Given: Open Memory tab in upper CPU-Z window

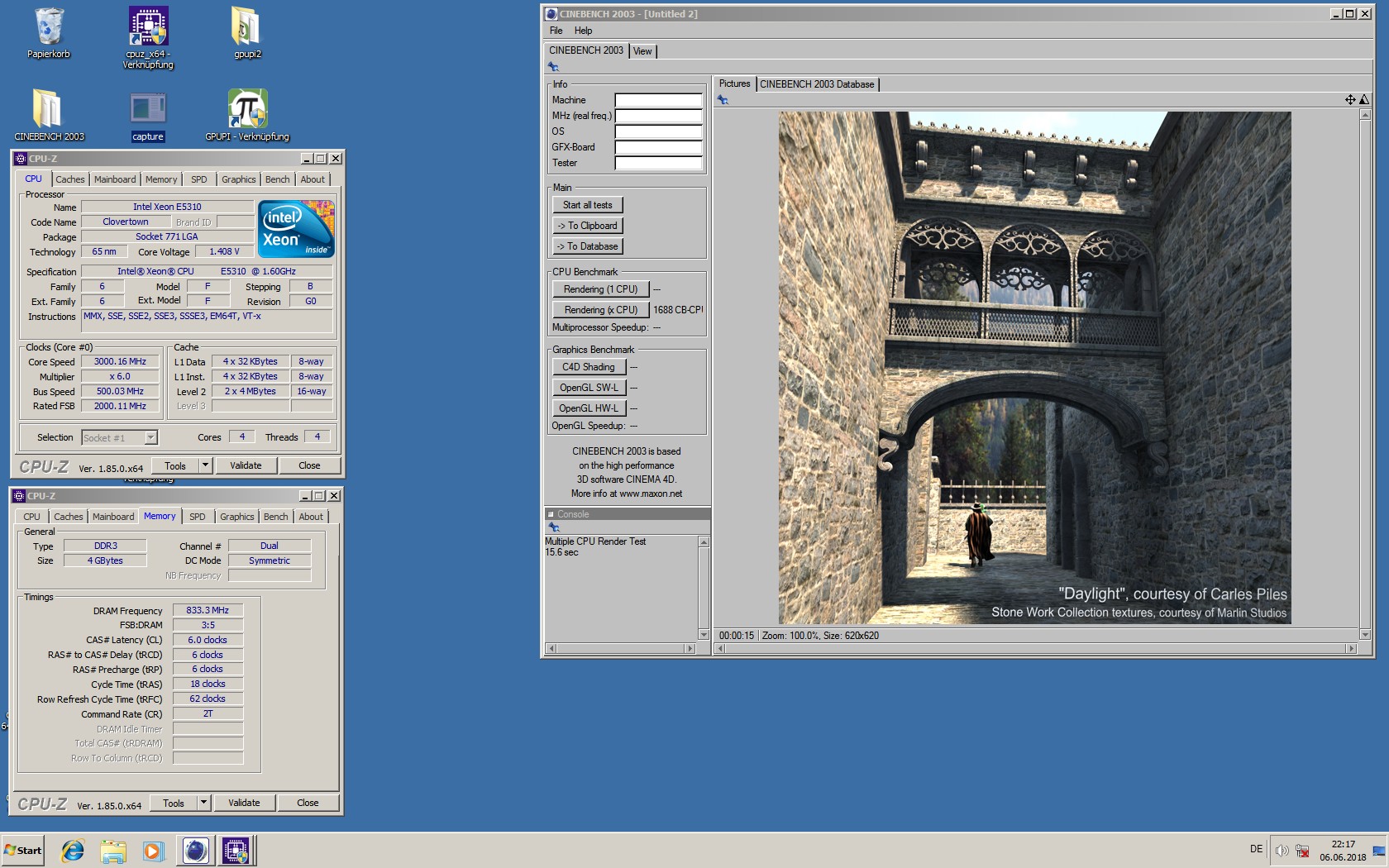Looking at the screenshot, I should [161, 179].
